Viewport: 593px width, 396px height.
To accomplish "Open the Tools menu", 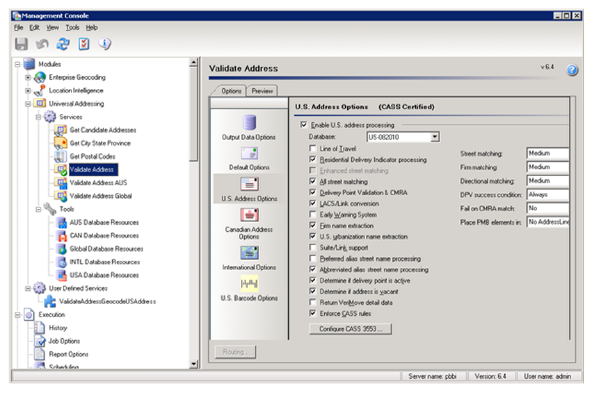I will (72, 28).
